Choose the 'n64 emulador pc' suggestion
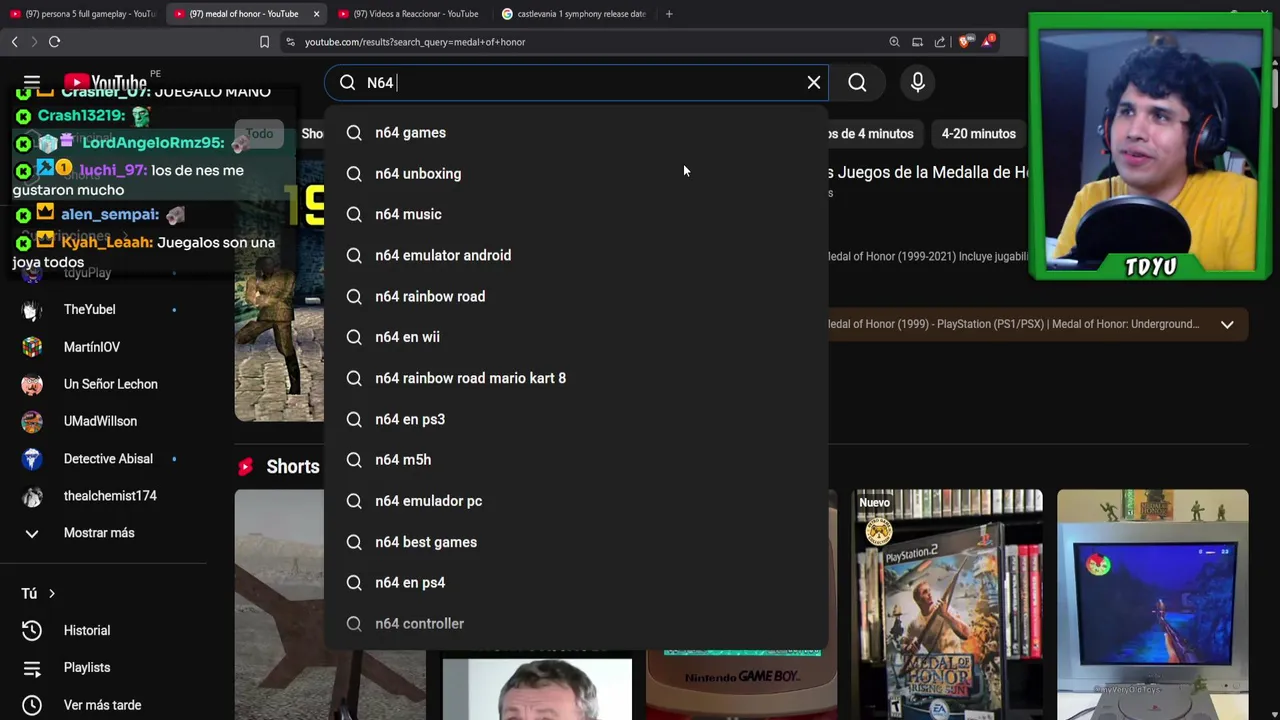 576,501
